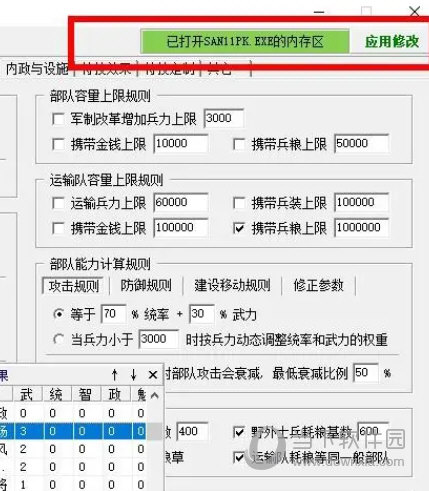Click the green 已打开SAN11PK.EXE的内存区 button
Screen dimensions: 429x491
click(245, 42)
